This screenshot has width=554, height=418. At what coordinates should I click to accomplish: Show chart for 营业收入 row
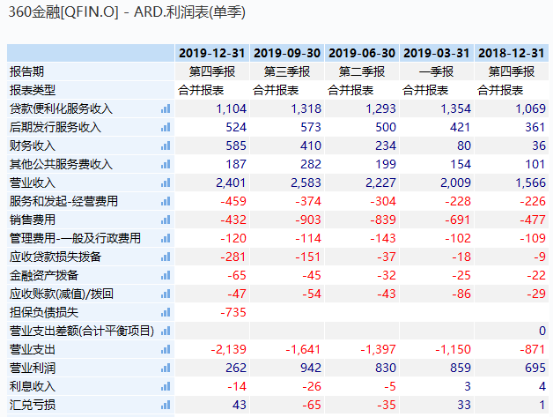click(x=165, y=183)
